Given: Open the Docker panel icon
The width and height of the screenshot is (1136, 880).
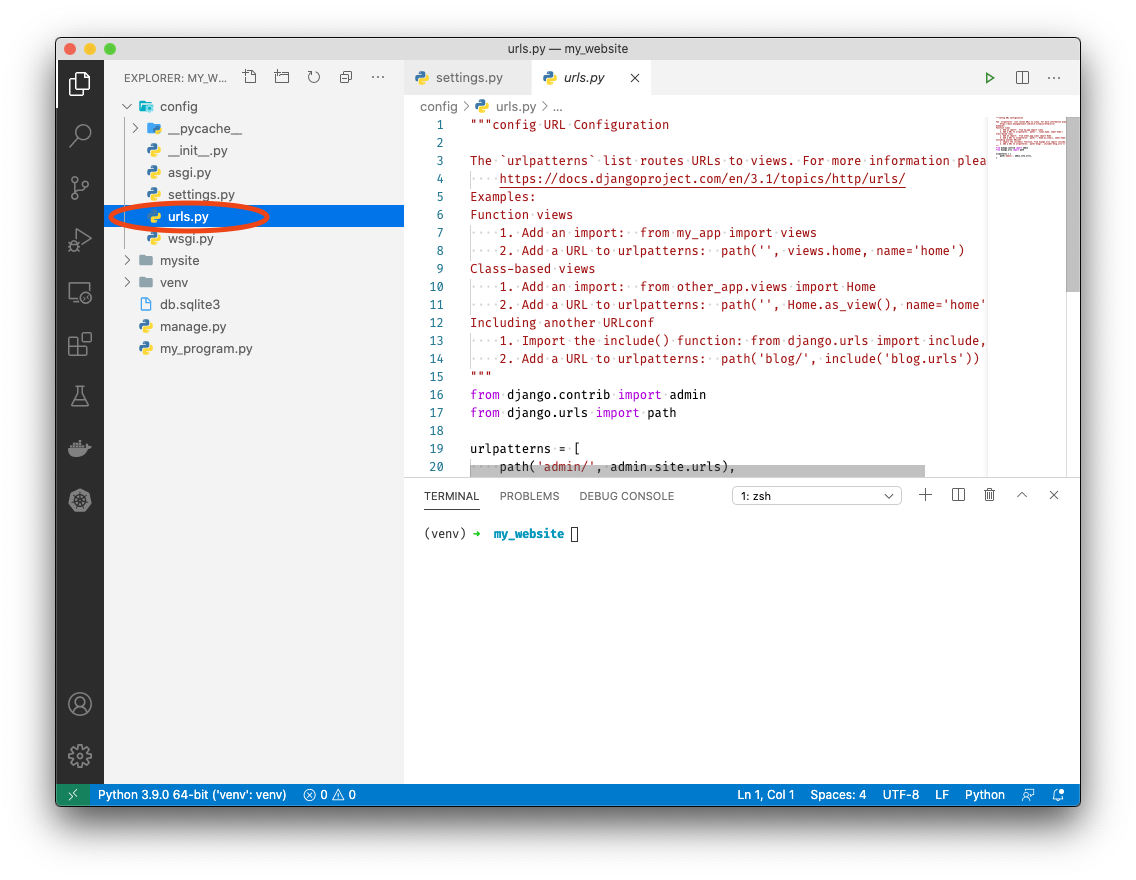Looking at the screenshot, I should tap(80, 448).
